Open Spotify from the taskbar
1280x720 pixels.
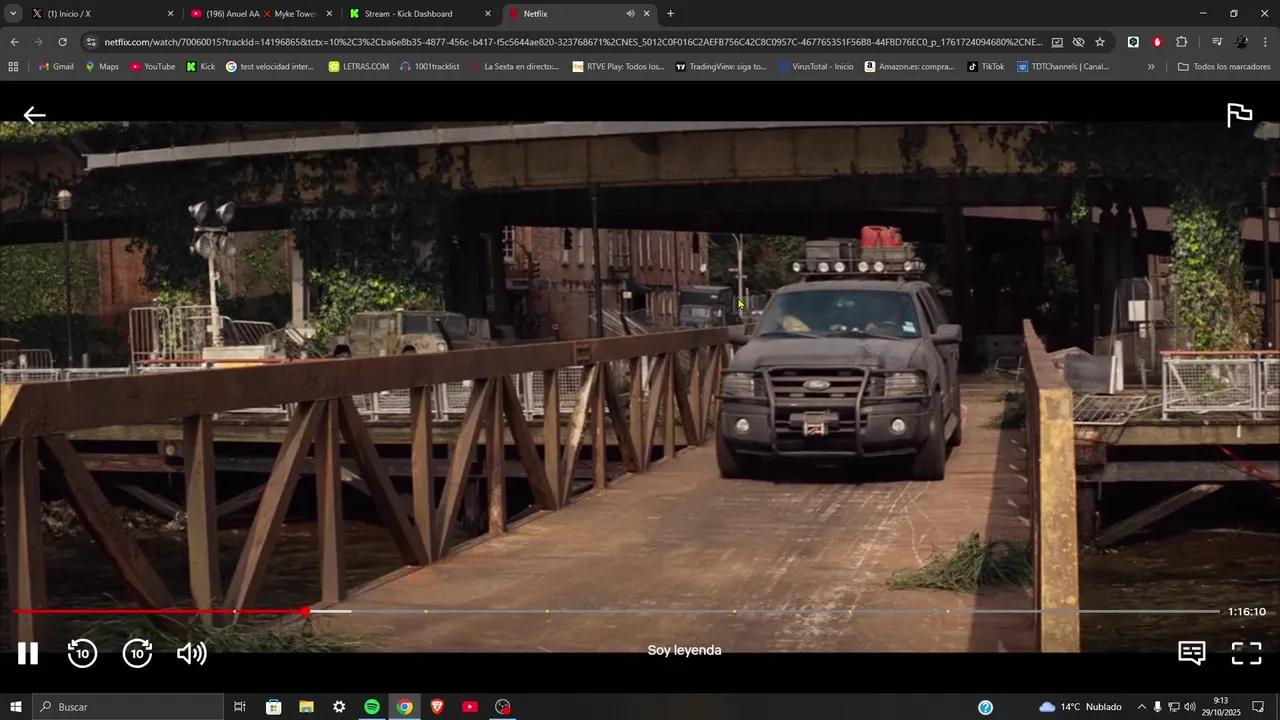(372, 707)
